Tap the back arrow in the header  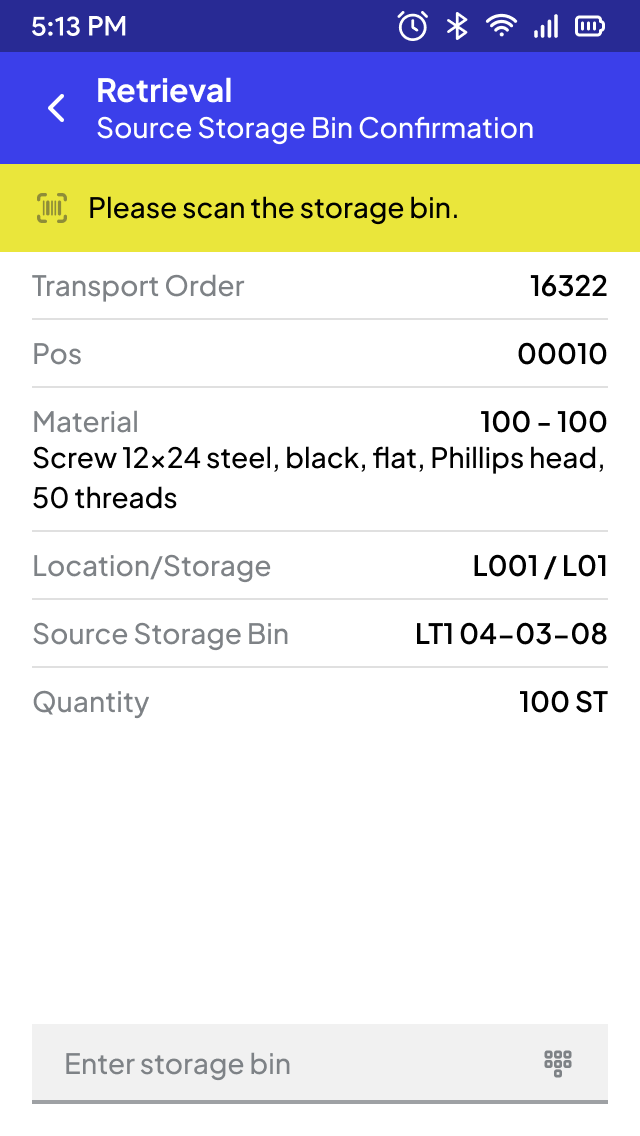tap(57, 108)
